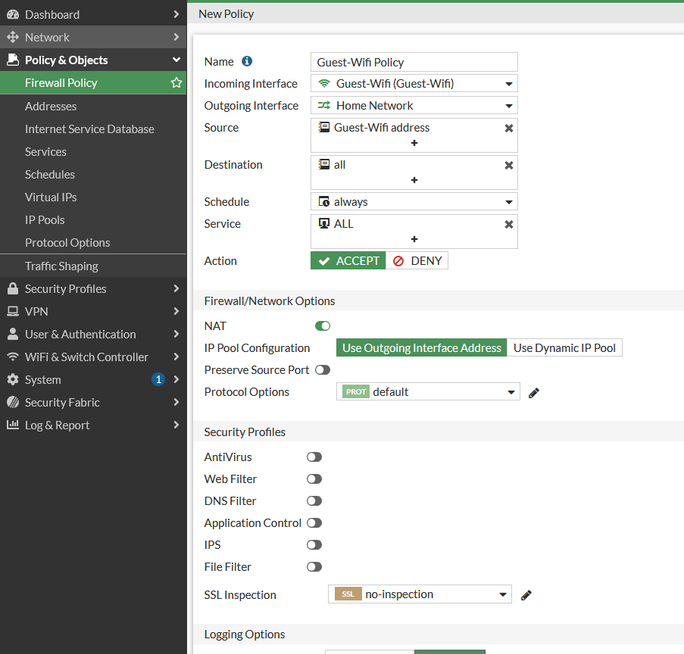Click the info icon next to Name

[247, 62]
